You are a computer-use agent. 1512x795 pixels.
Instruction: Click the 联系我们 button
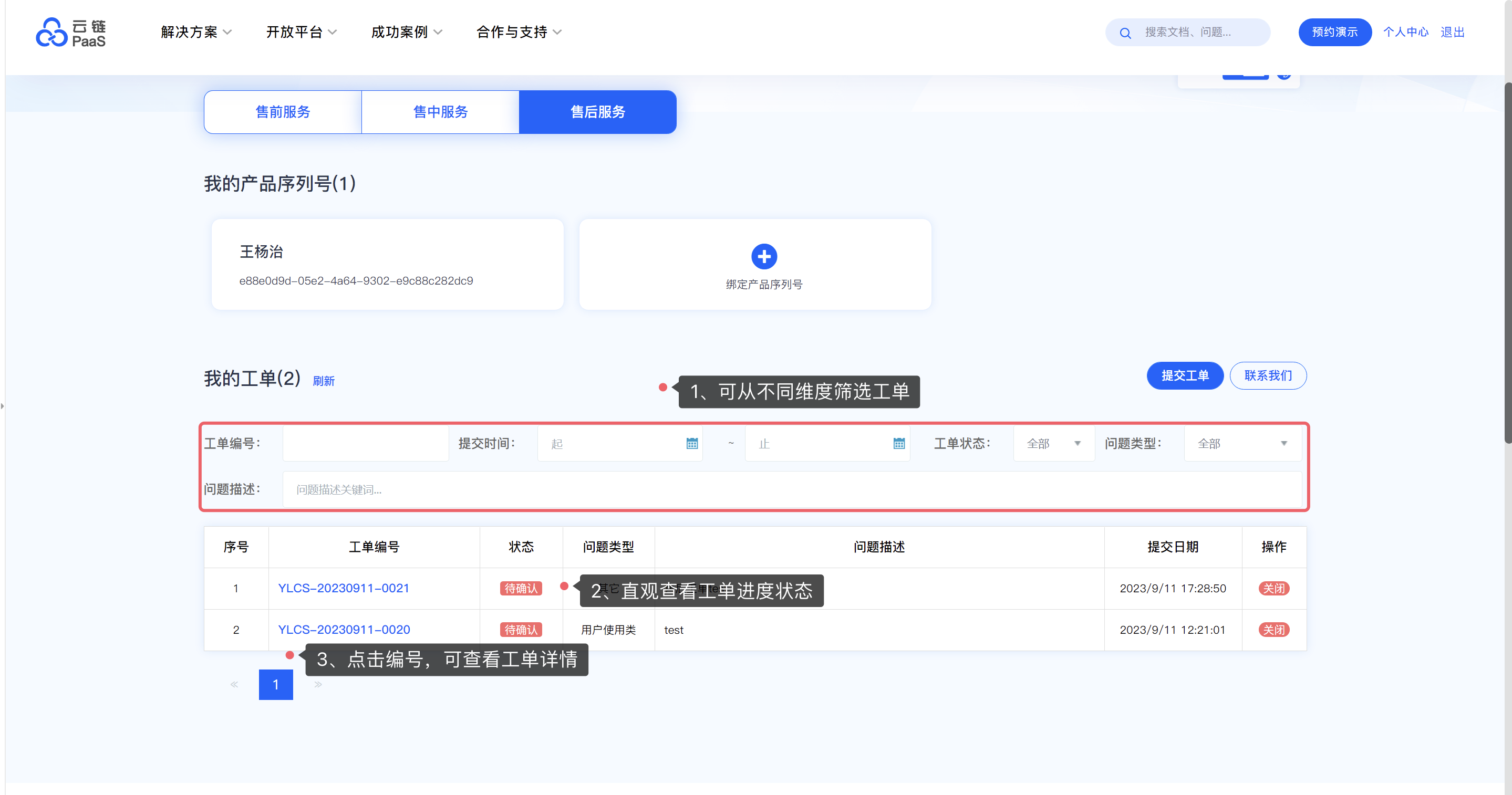(x=1268, y=375)
